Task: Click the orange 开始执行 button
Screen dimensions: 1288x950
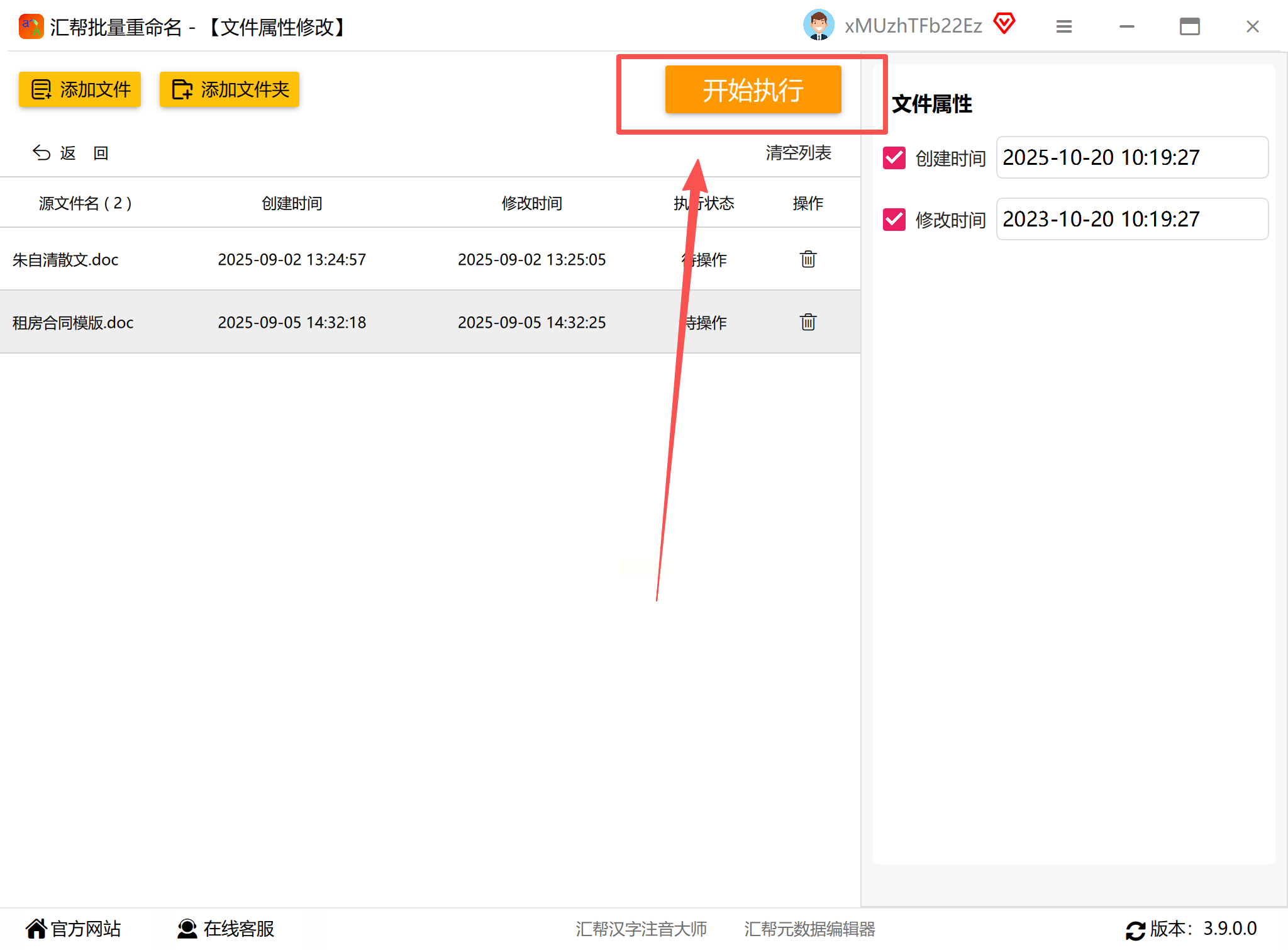Action: (753, 90)
